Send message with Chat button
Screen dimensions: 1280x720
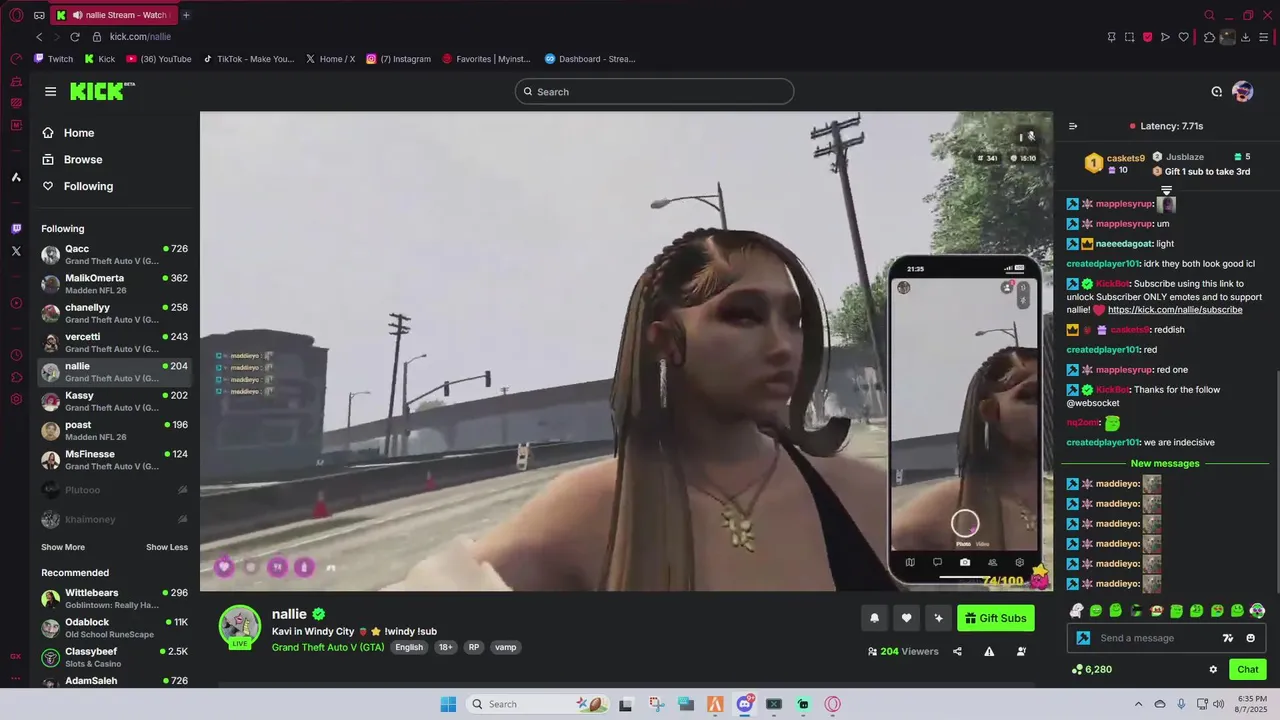1248,670
